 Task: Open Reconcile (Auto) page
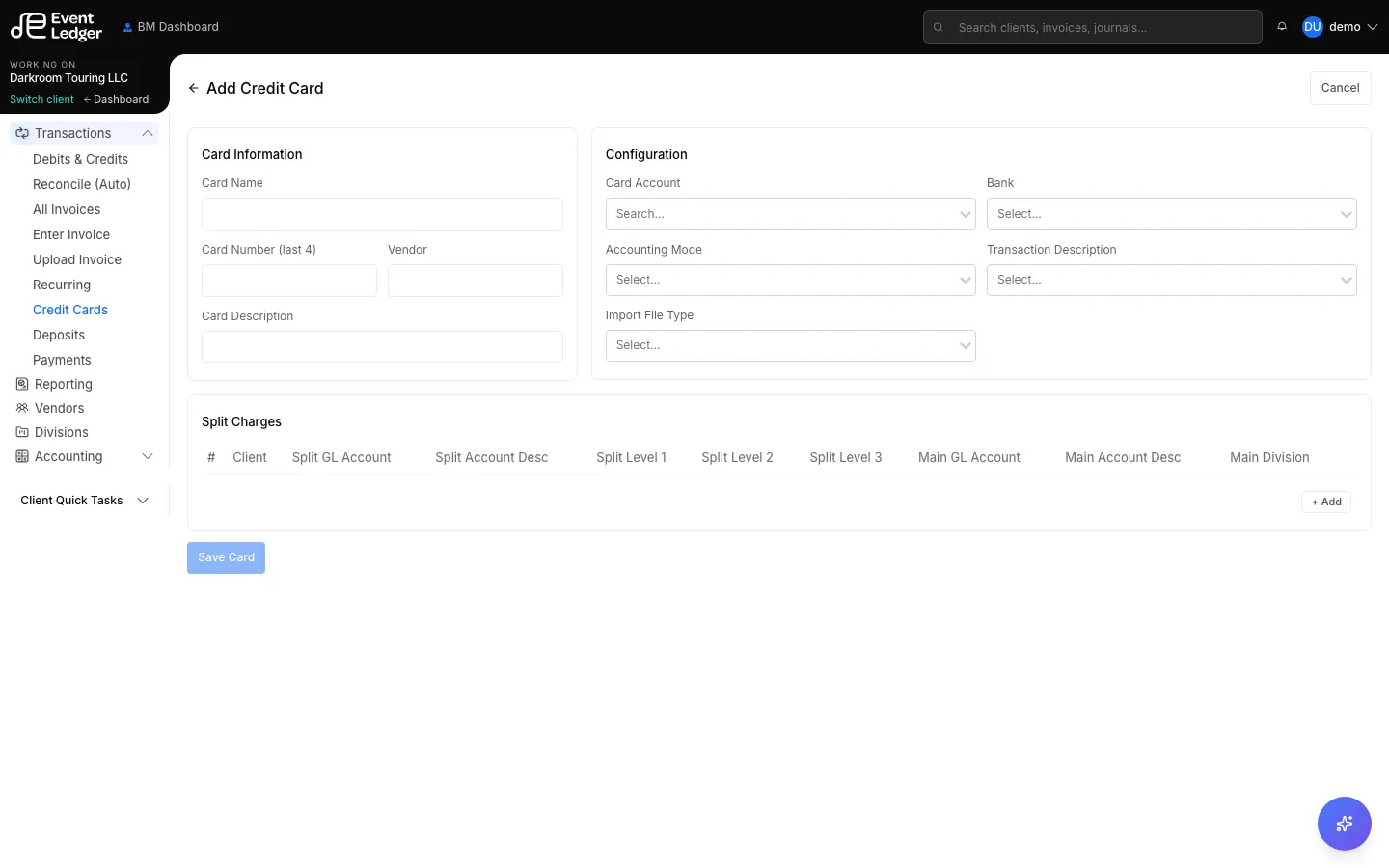click(x=82, y=184)
